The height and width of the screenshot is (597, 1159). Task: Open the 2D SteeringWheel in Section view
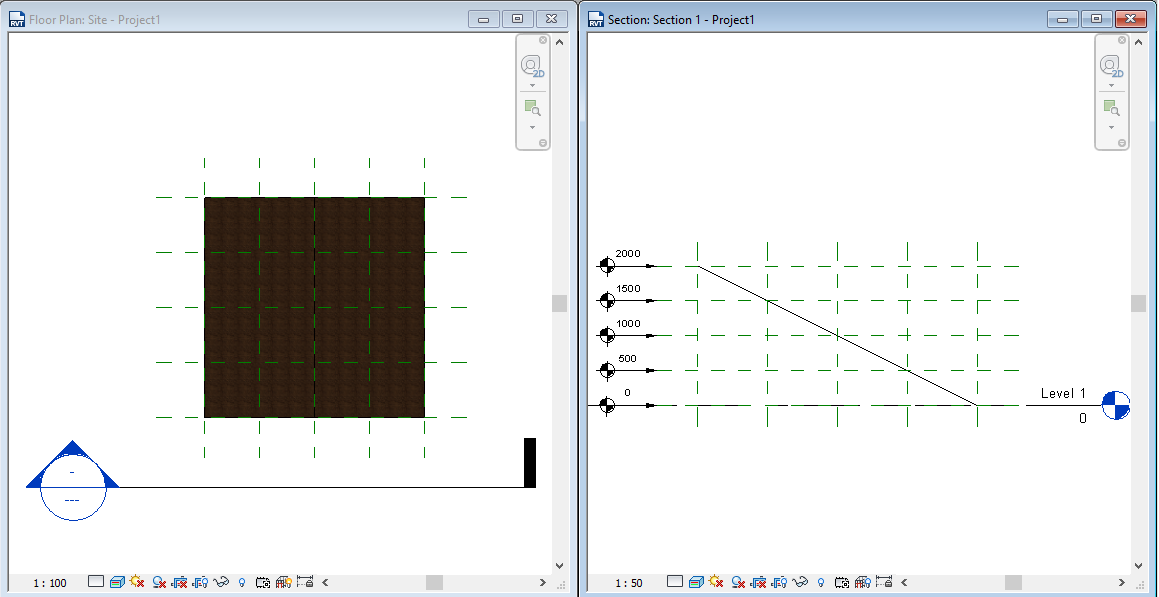pos(1111,65)
